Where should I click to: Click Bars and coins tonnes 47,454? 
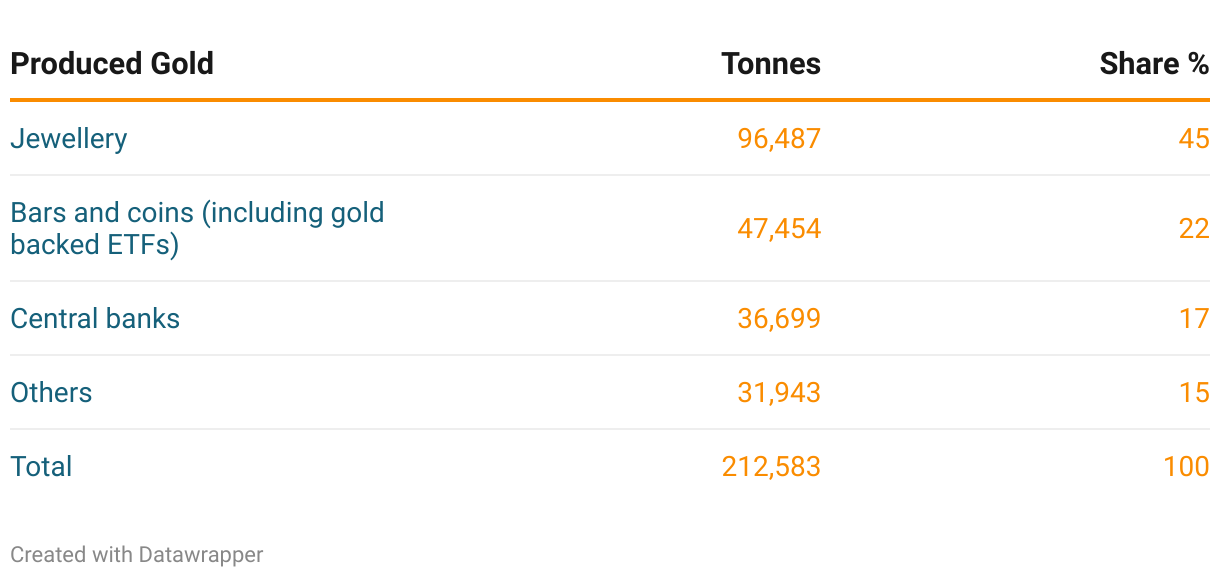coord(779,228)
